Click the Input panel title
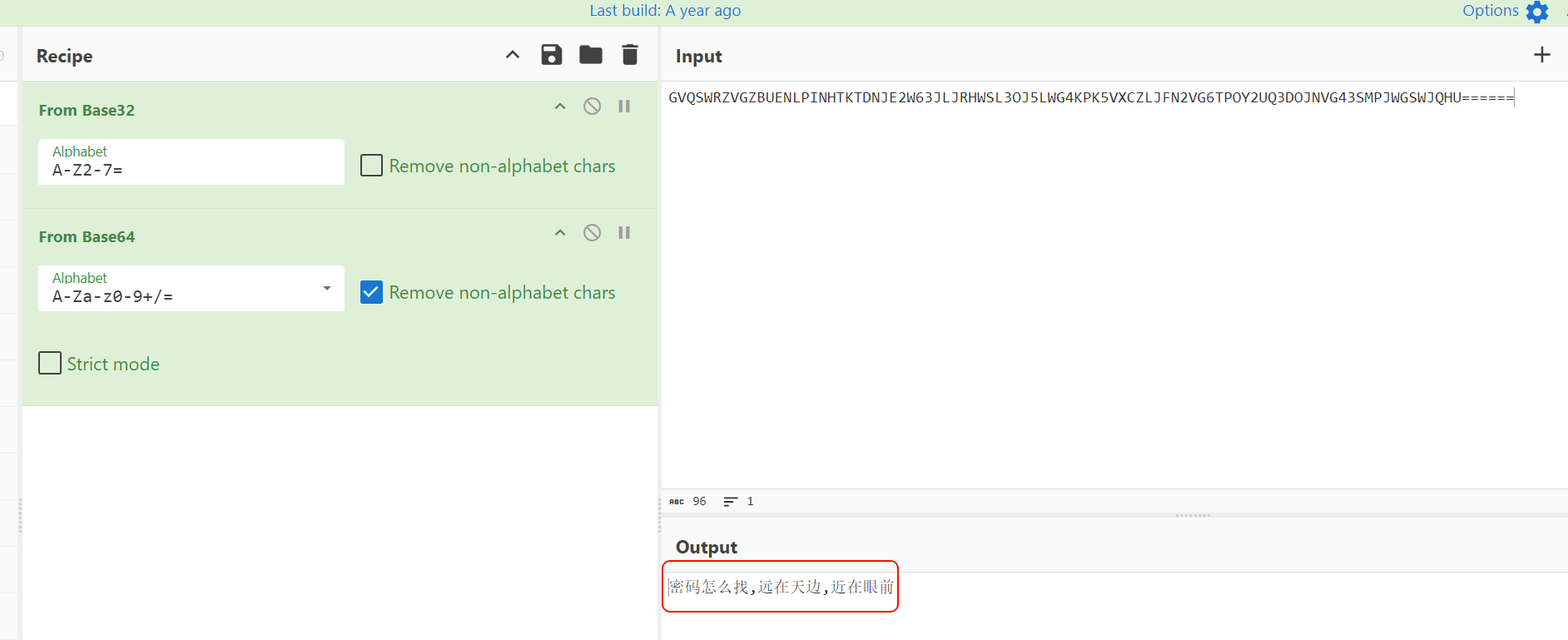 click(699, 56)
